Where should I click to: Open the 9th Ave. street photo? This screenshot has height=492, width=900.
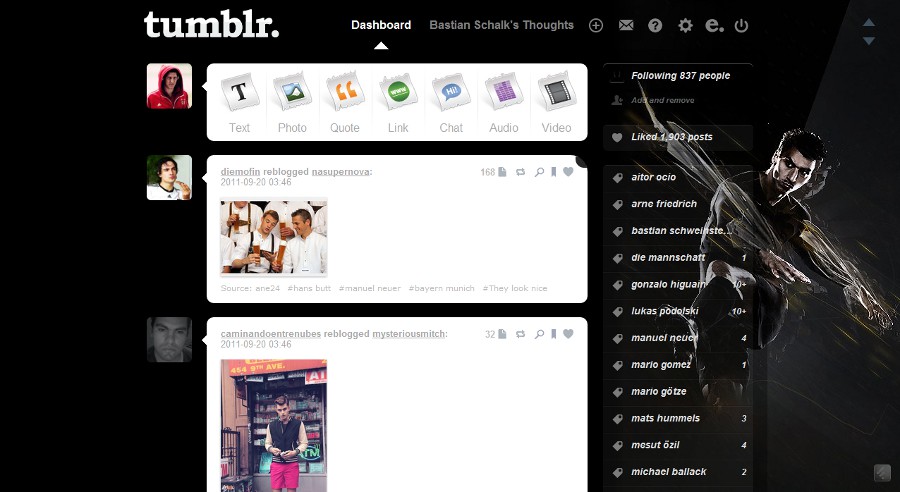click(x=274, y=425)
